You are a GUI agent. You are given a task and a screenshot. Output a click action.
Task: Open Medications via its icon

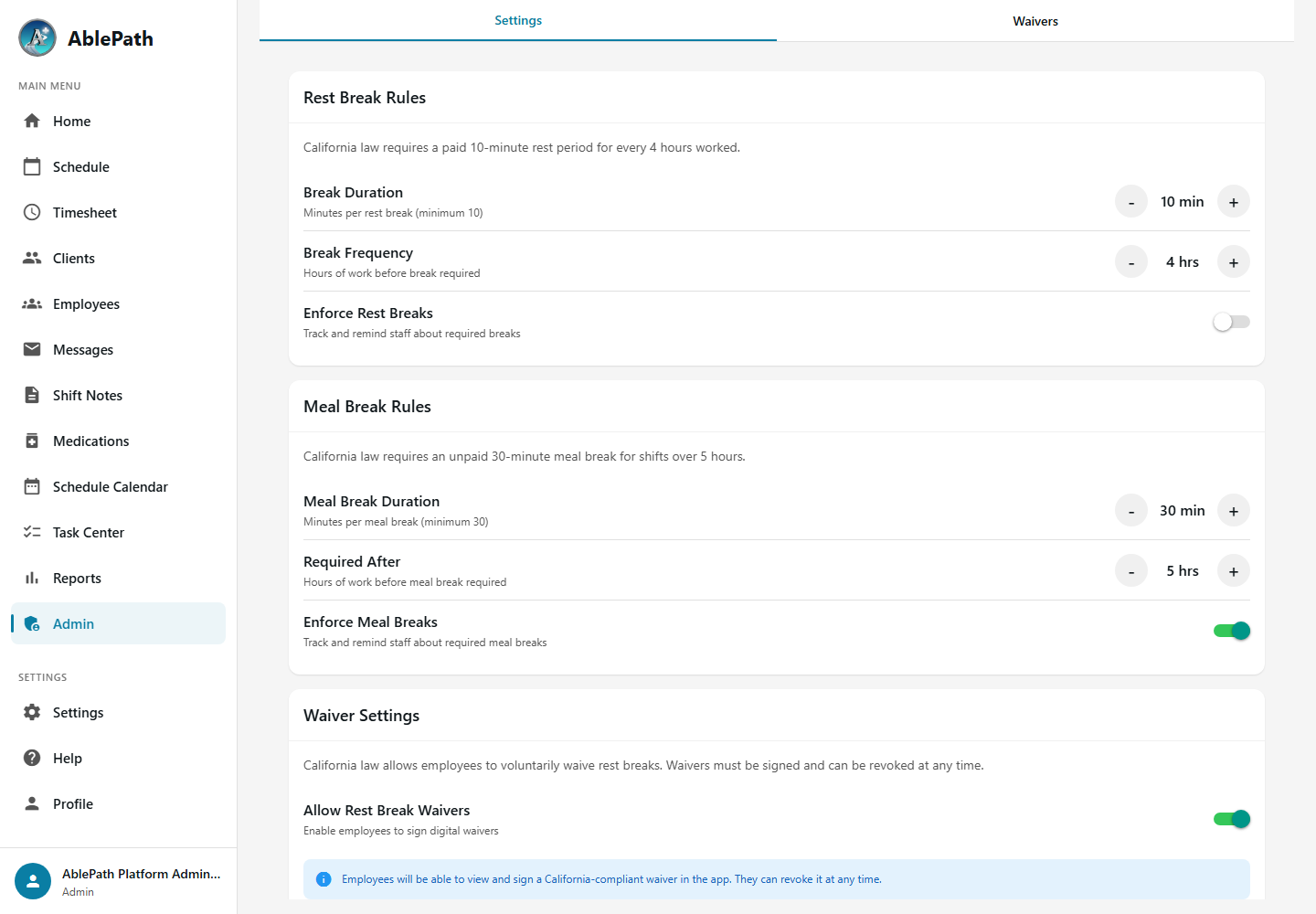click(32, 441)
